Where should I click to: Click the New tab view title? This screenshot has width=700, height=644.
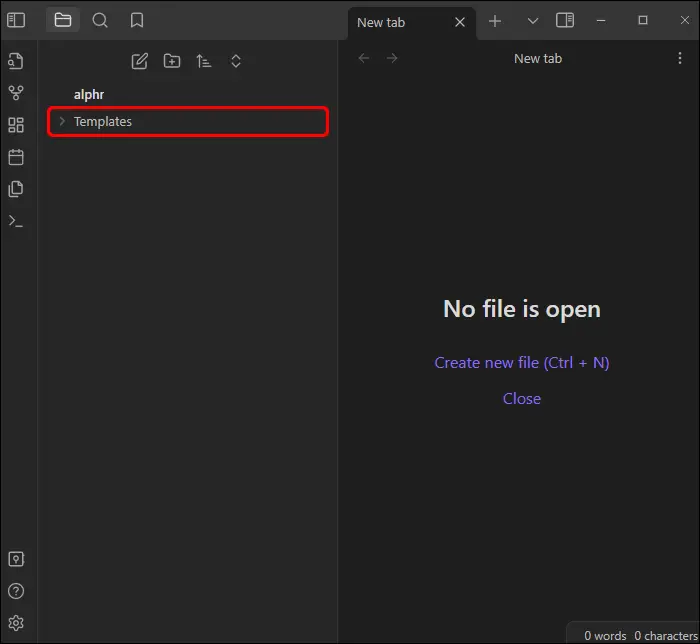pos(538,58)
